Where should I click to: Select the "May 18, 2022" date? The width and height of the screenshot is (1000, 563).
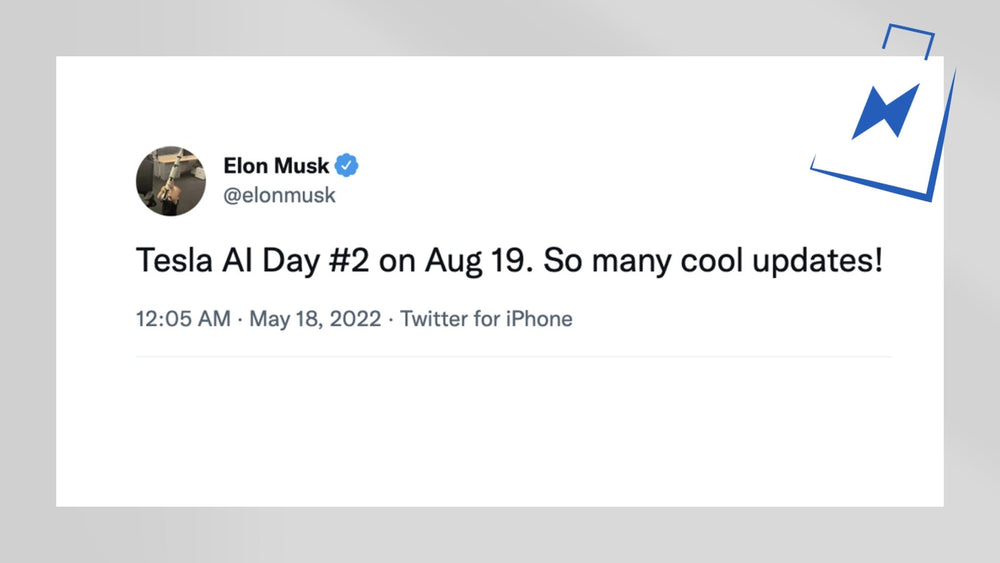click(x=315, y=320)
